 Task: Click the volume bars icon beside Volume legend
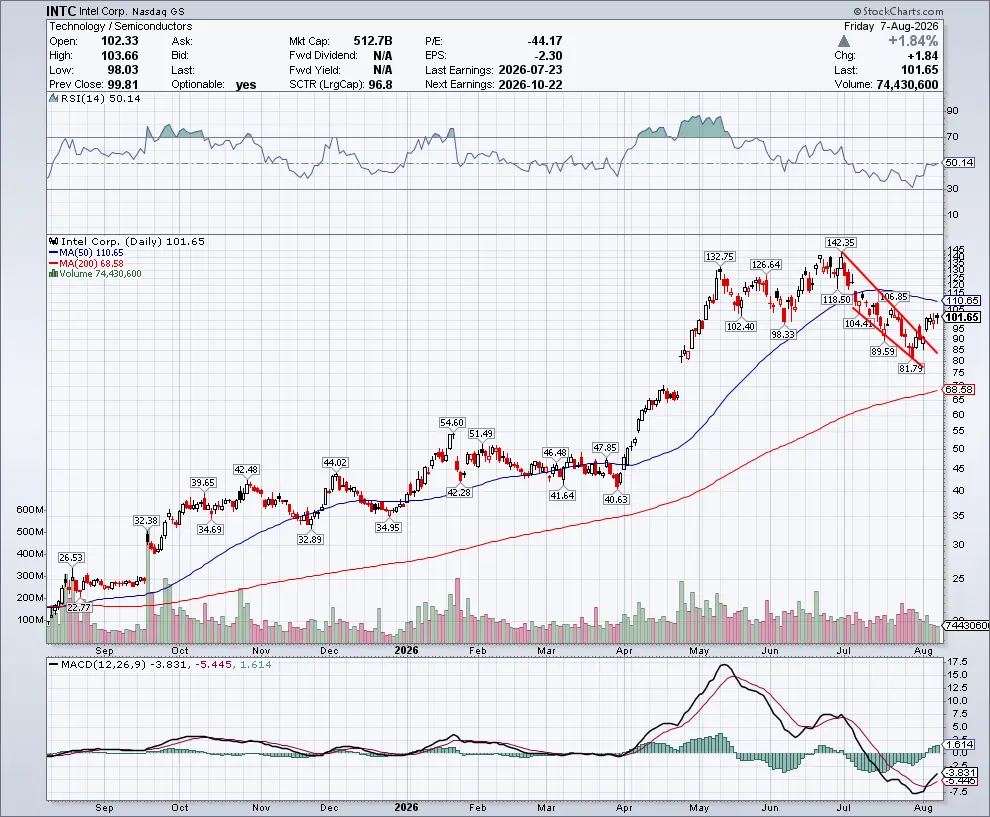(x=54, y=273)
